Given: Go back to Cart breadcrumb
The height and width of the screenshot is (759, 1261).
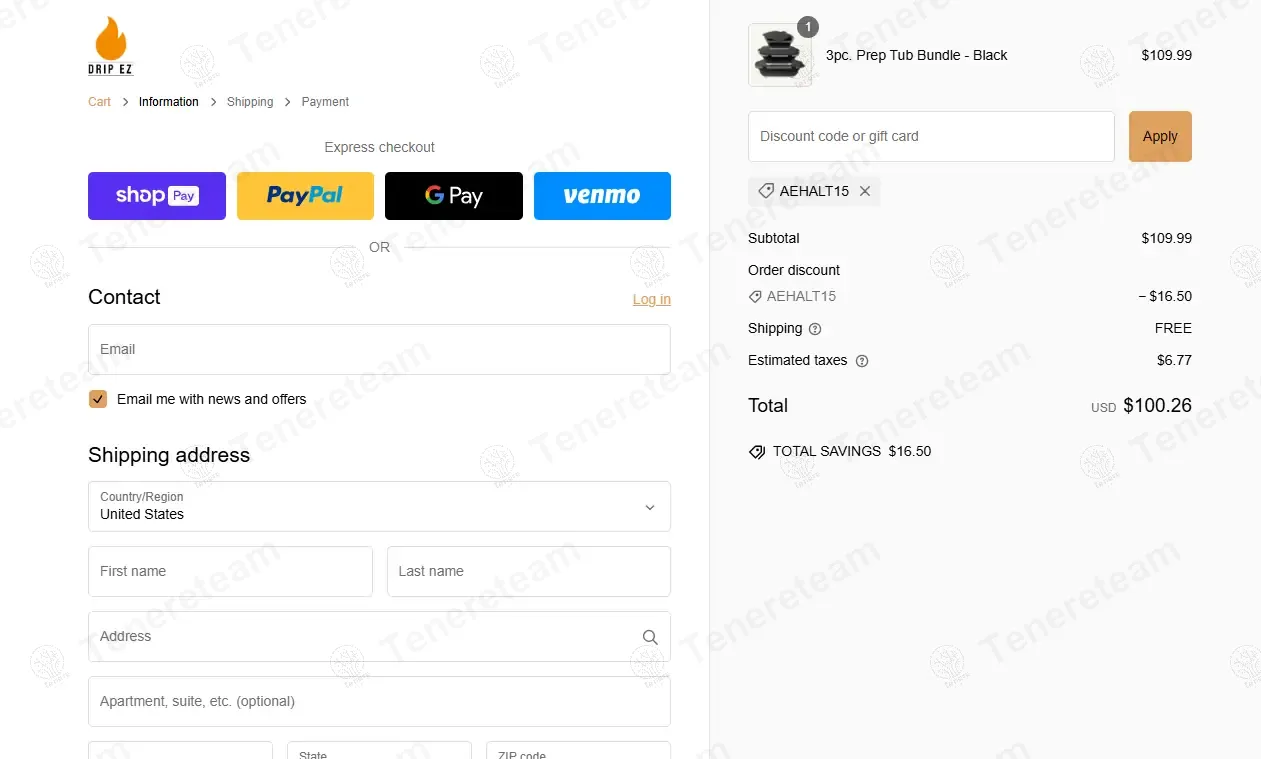Looking at the screenshot, I should click(x=100, y=102).
